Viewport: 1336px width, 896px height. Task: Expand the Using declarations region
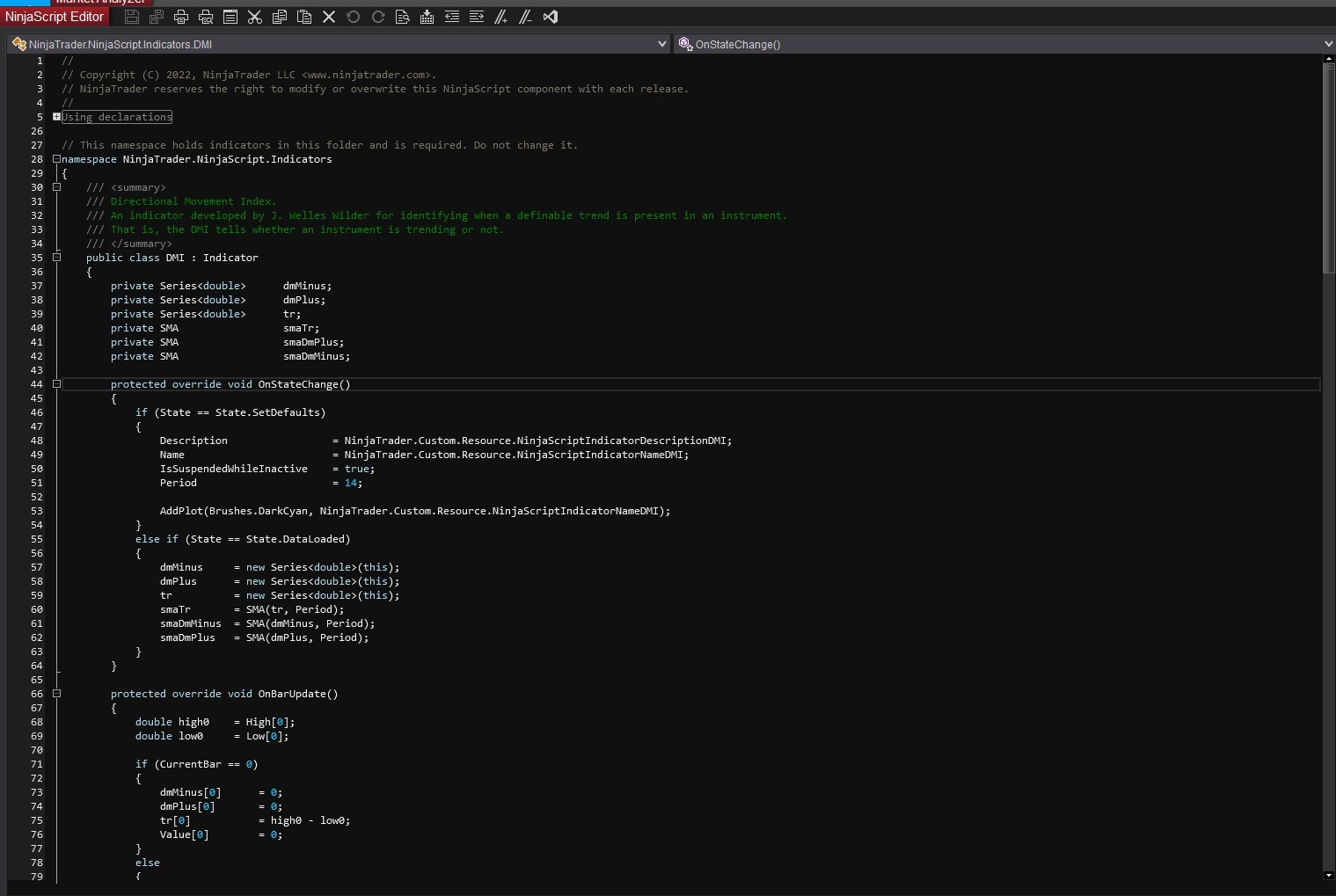coord(56,117)
